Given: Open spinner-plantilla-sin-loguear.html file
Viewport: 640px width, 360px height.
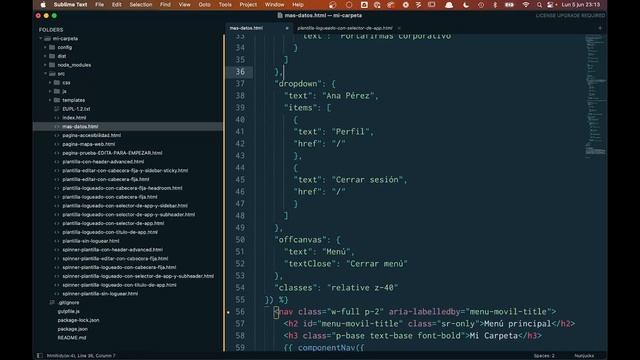Looking at the screenshot, I should pos(100,293).
